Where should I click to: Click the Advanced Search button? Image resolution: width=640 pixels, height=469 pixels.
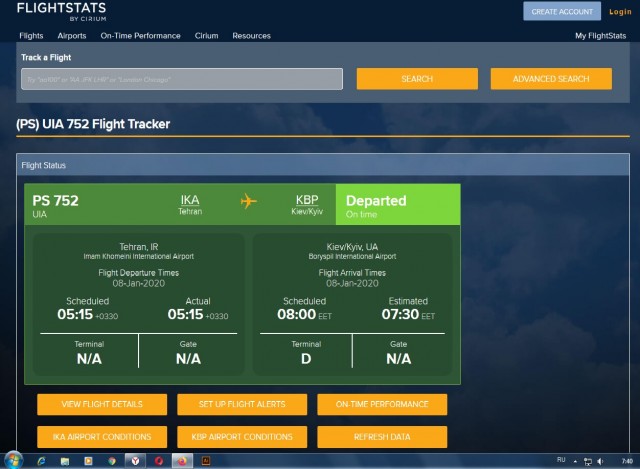coord(551,79)
